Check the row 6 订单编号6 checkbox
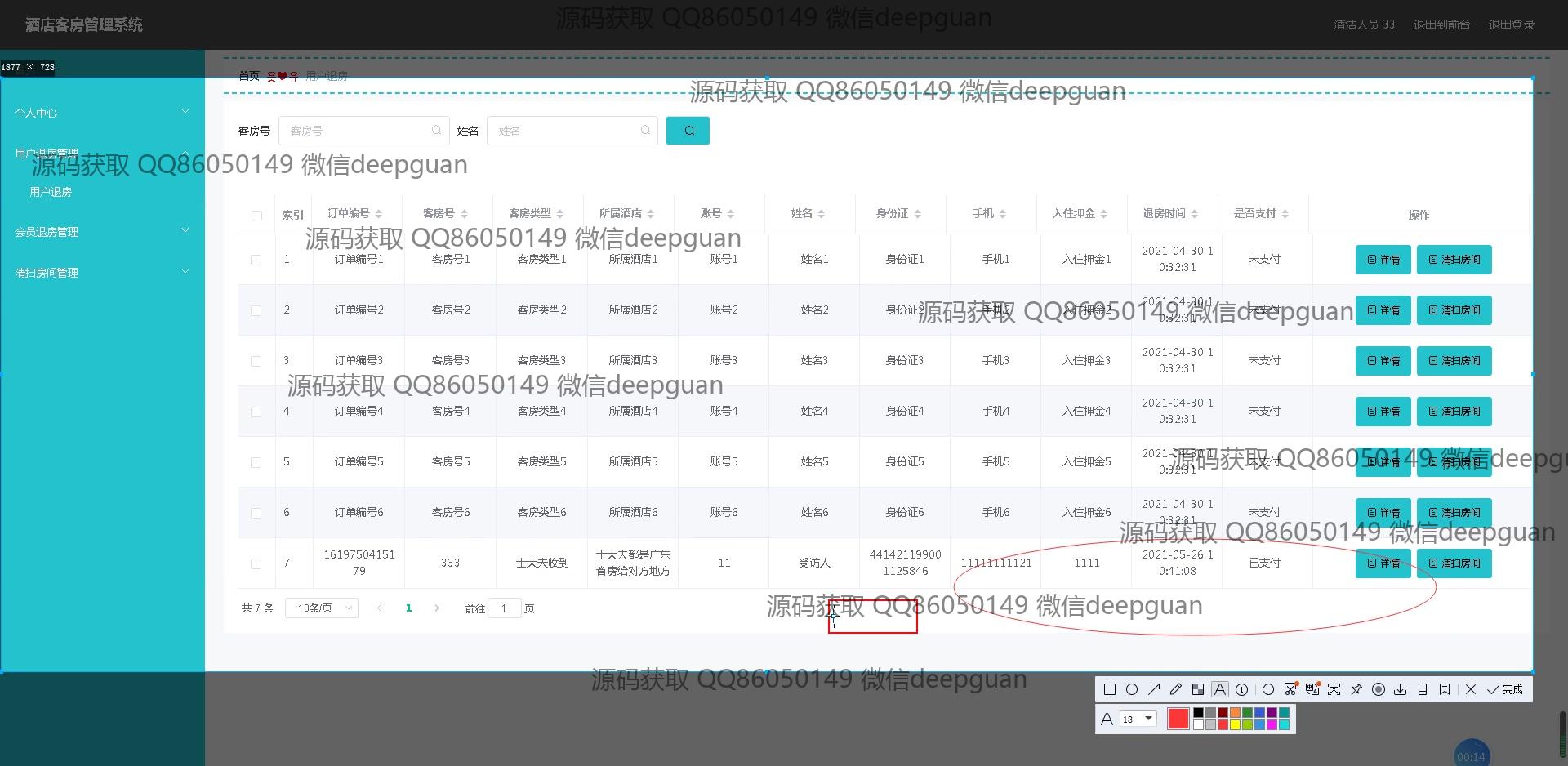Viewport: 1568px width, 766px height. [256, 513]
